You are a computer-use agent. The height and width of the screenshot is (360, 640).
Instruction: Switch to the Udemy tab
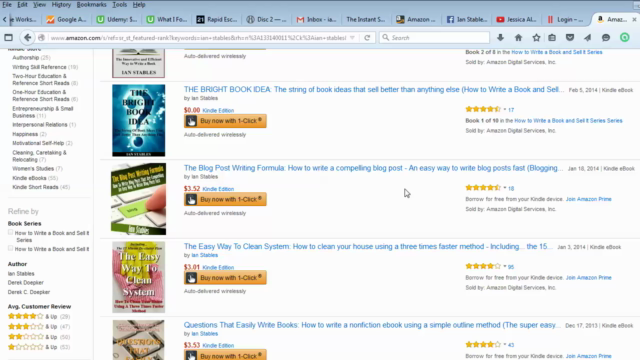[117, 19]
